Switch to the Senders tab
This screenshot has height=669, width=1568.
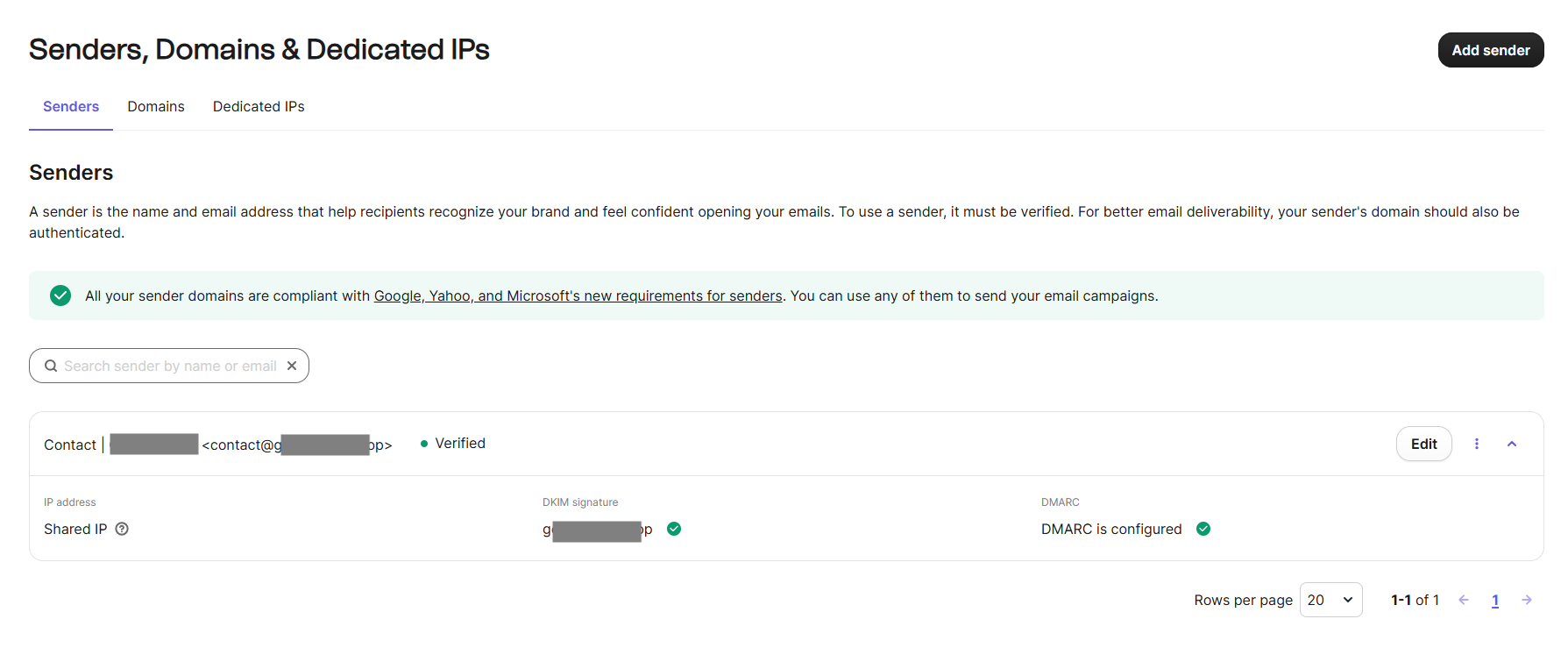(71, 107)
